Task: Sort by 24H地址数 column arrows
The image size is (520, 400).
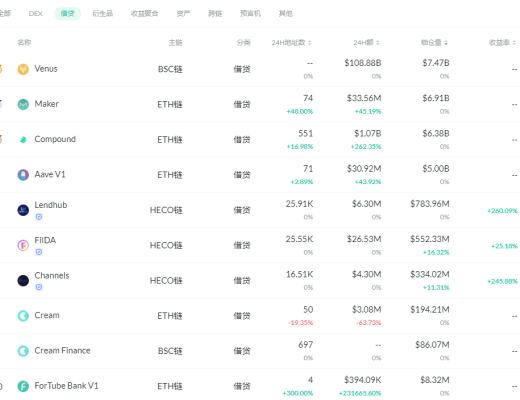Action: 310,43
